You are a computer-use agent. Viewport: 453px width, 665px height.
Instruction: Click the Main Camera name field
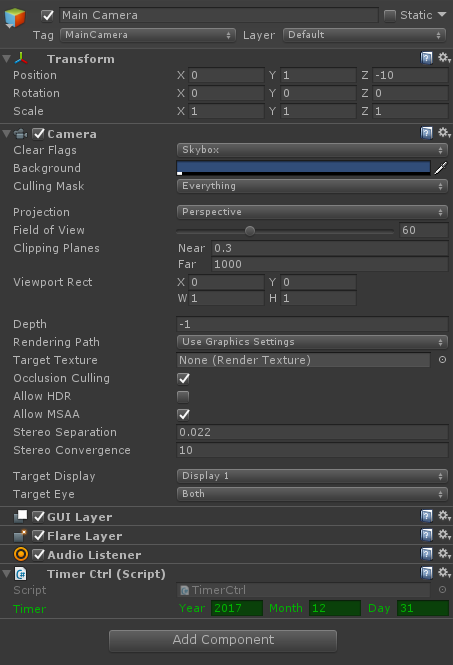(219, 15)
